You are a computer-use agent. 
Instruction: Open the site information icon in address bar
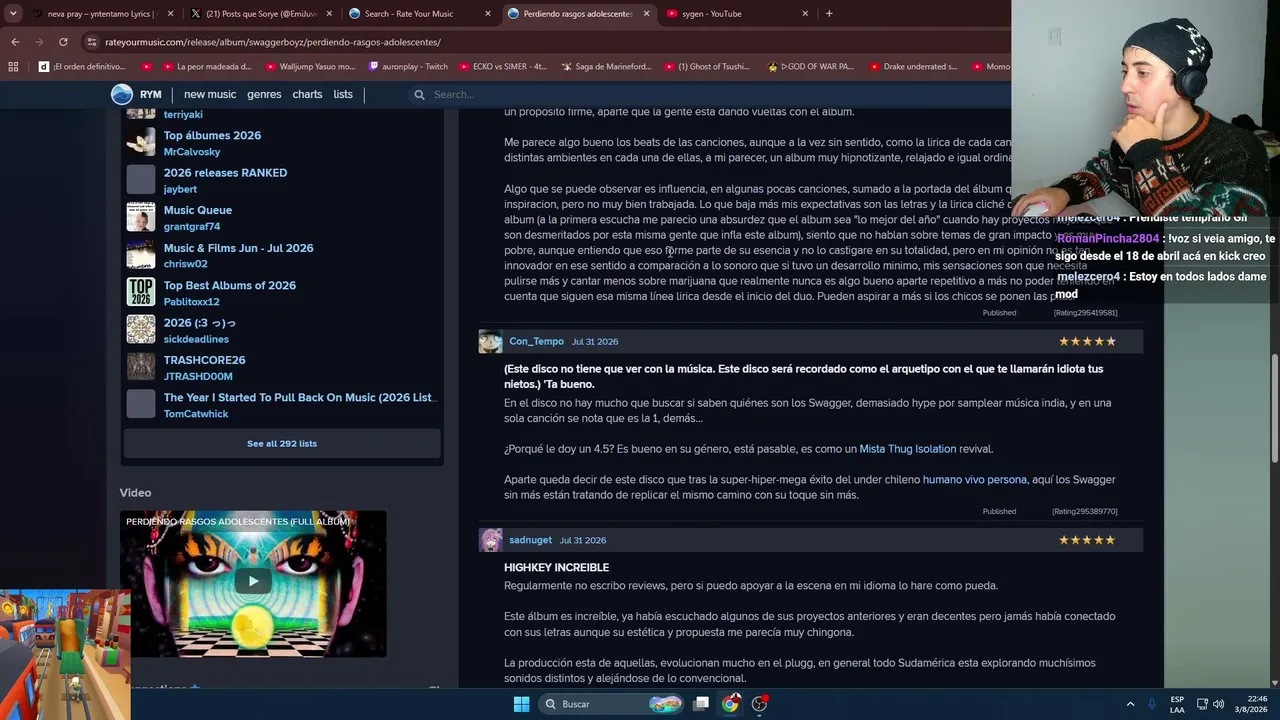click(x=92, y=42)
